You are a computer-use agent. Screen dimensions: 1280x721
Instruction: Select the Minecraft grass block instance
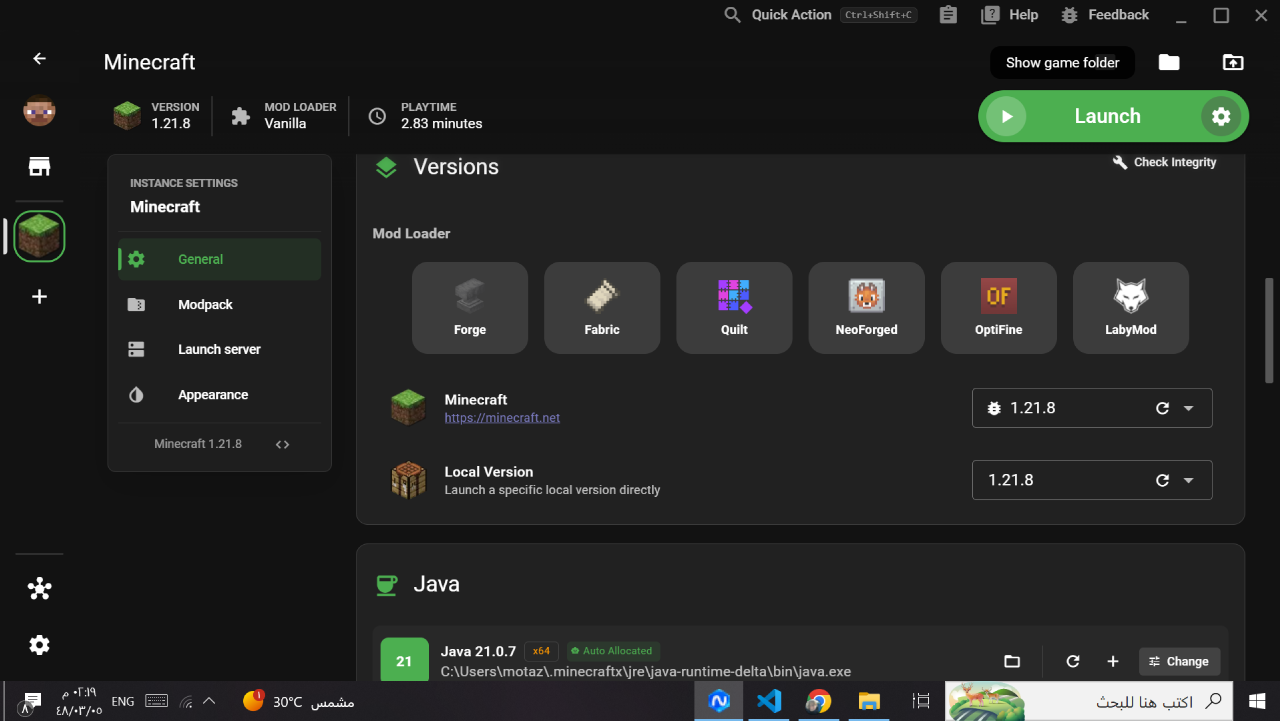coord(39,237)
